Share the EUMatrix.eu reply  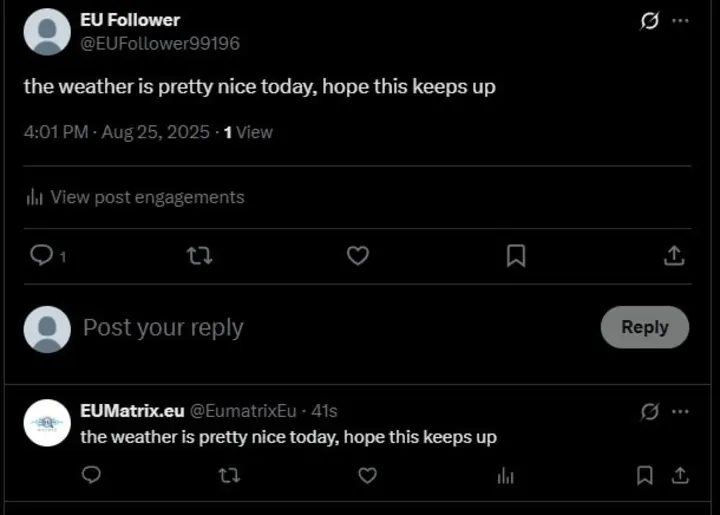[x=679, y=475]
